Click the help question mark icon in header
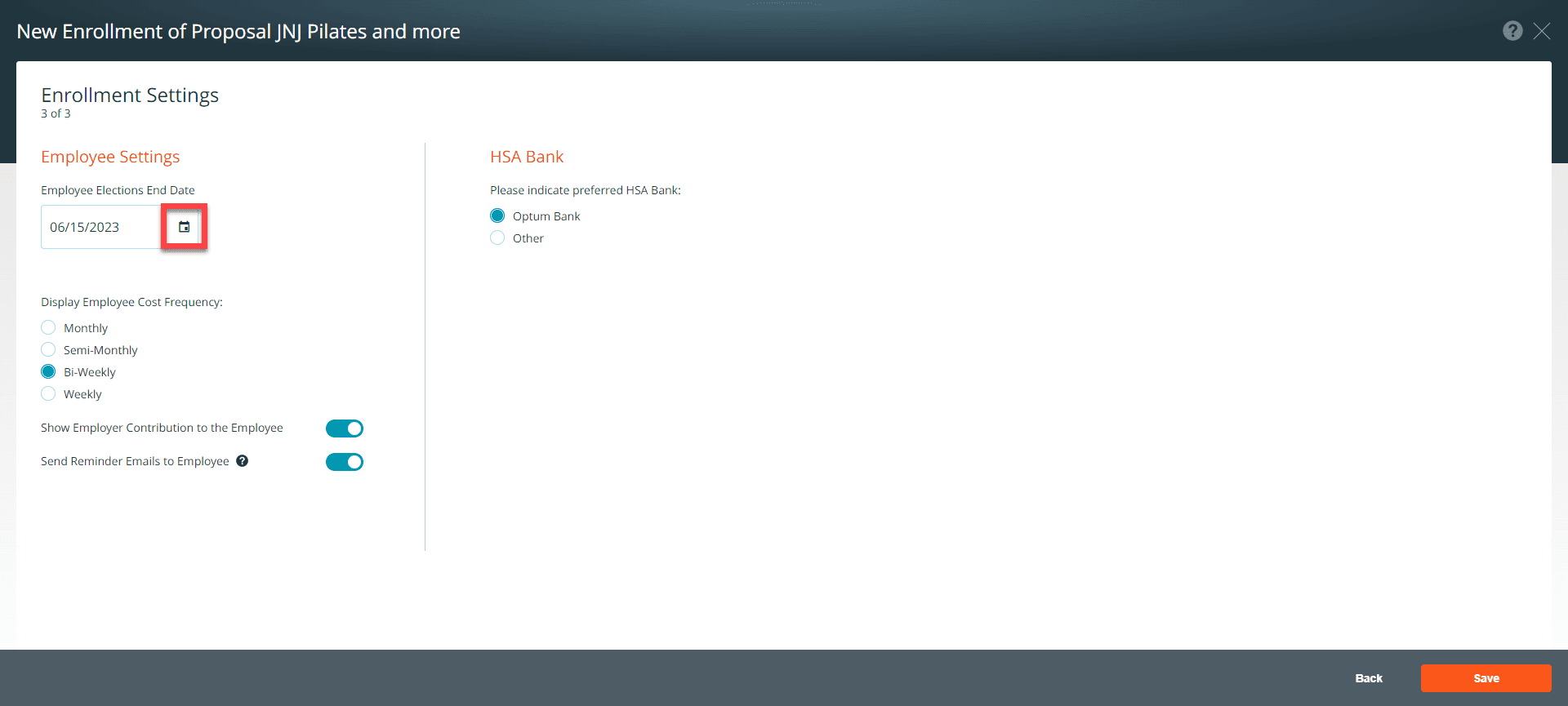1568x706 pixels. (x=1512, y=31)
